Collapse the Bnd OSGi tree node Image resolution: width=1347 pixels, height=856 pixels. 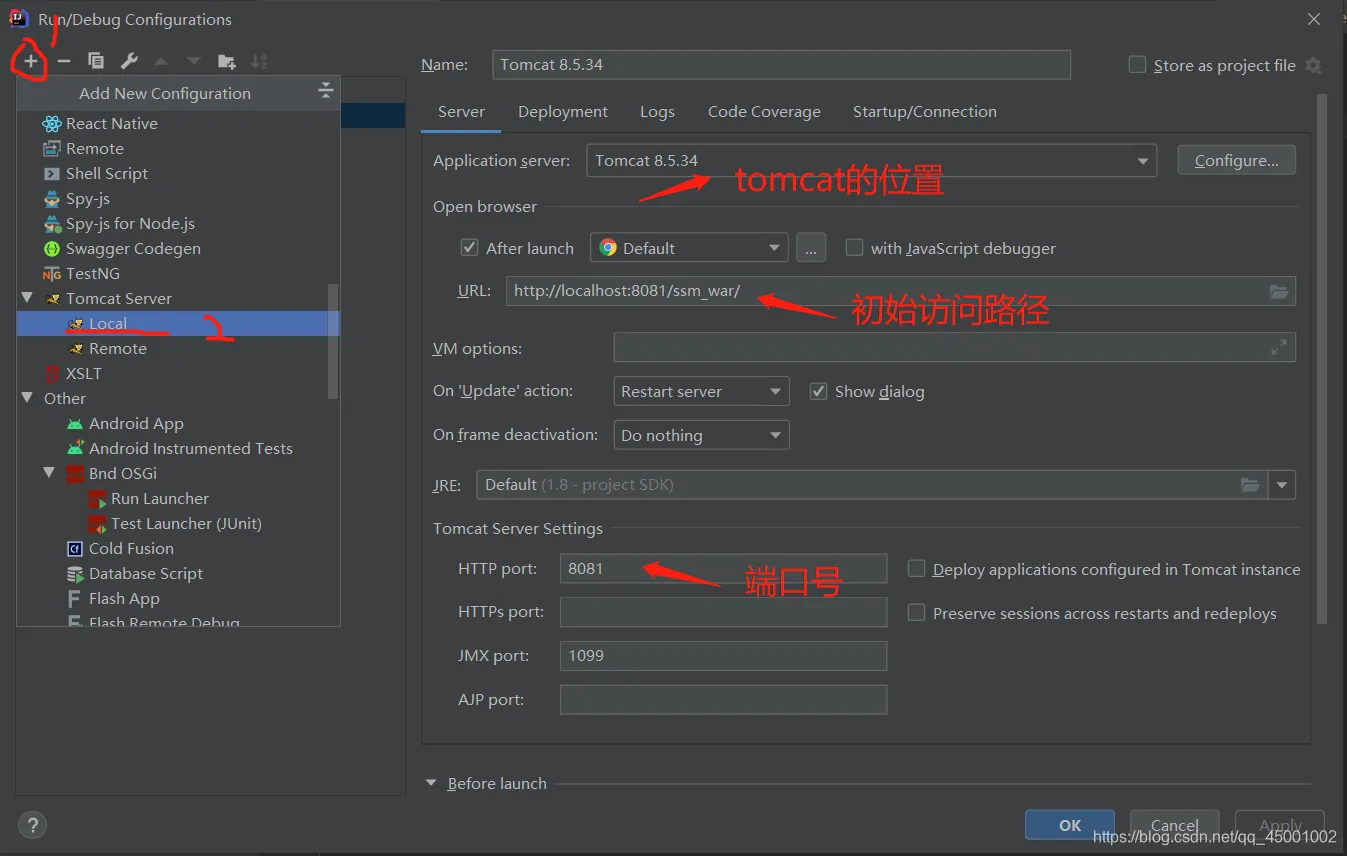(x=49, y=473)
